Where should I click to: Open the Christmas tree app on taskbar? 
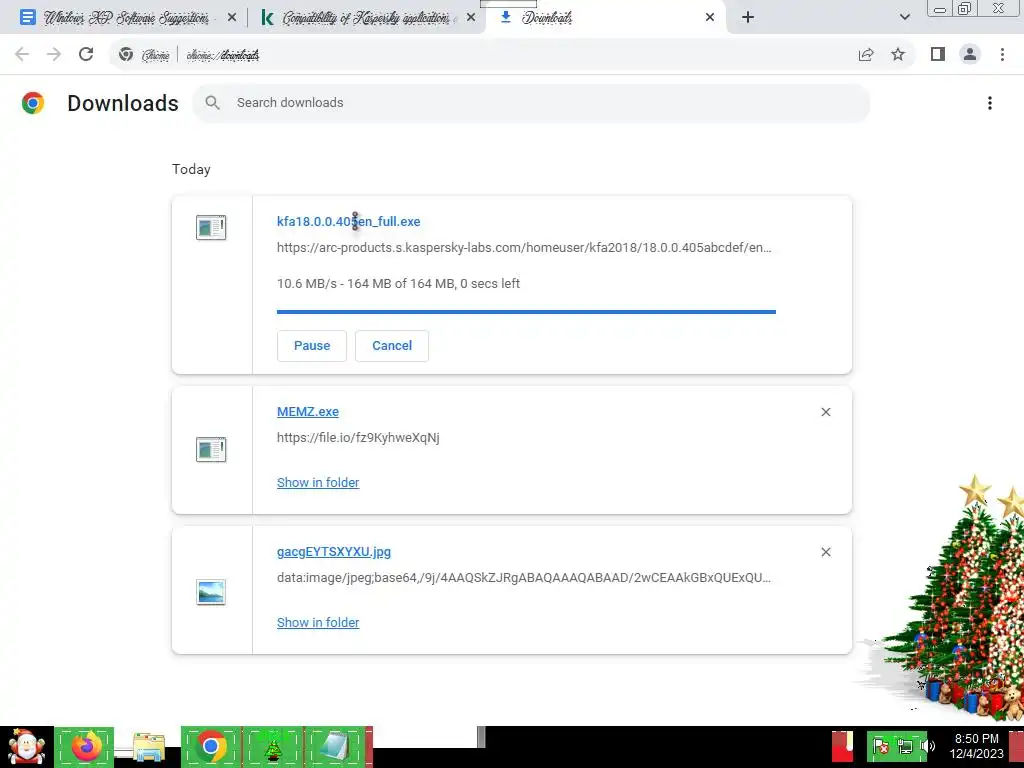click(x=273, y=746)
